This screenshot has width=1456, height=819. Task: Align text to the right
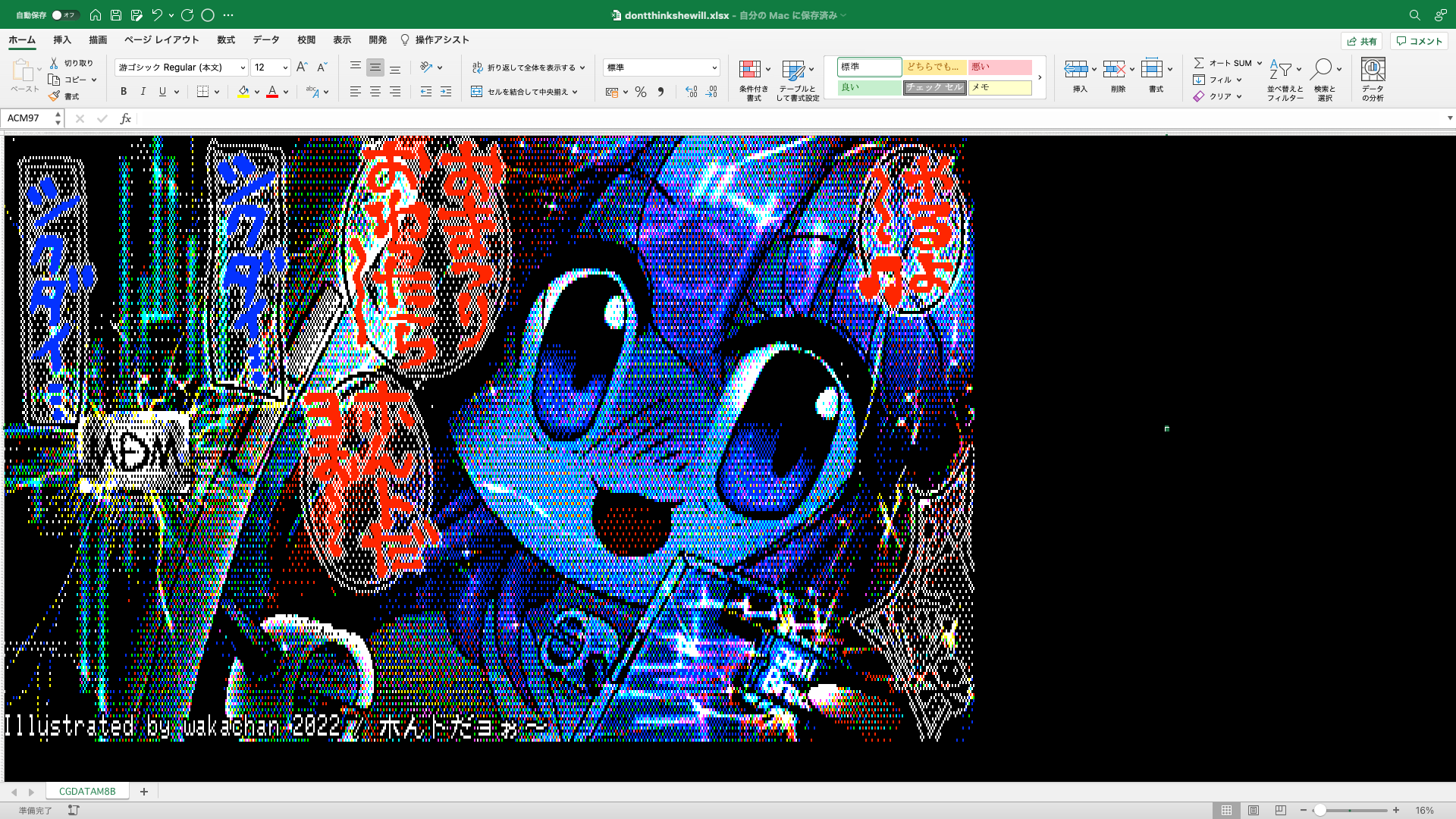[395, 92]
